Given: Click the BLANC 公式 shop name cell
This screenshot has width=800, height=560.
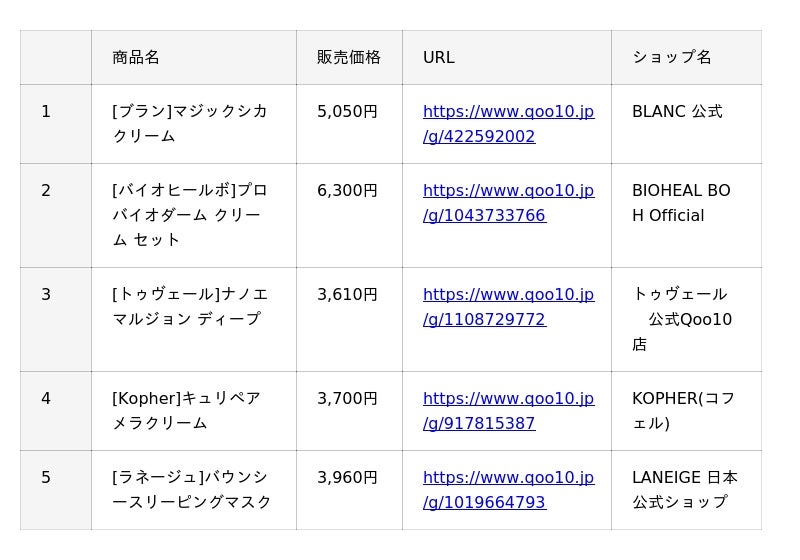Looking at the screenshot, I should tap(677, 112).
